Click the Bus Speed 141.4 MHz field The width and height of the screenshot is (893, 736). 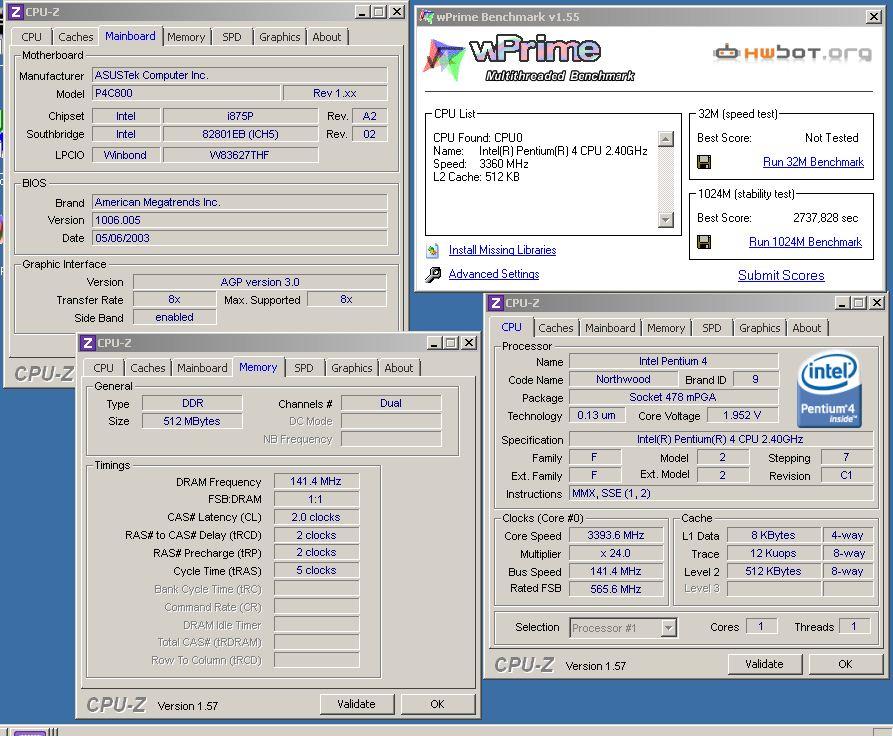[x=616, y=571]
